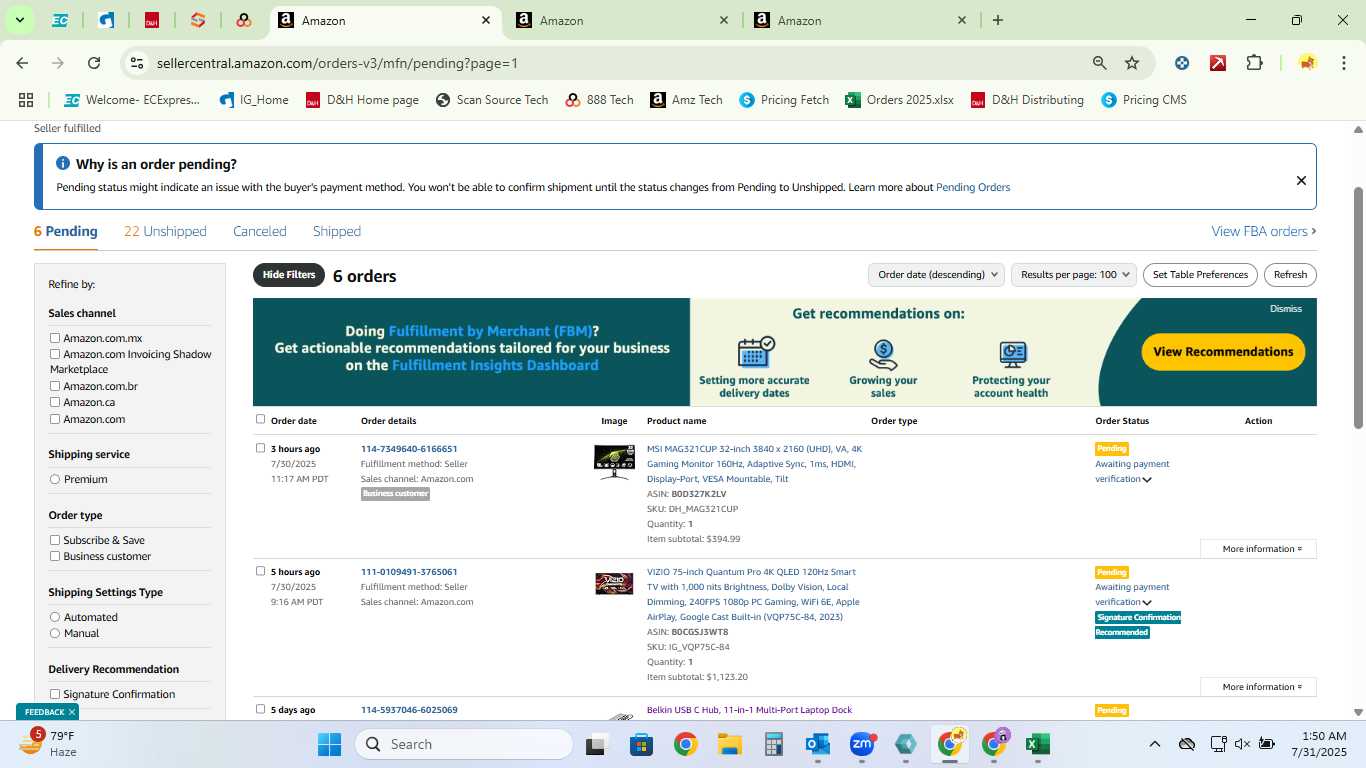The image size is (1366, 768).
Task: Check Amazon.com Invoicing Shadow Marketplace filter
Action: click(x=55, y=354)
